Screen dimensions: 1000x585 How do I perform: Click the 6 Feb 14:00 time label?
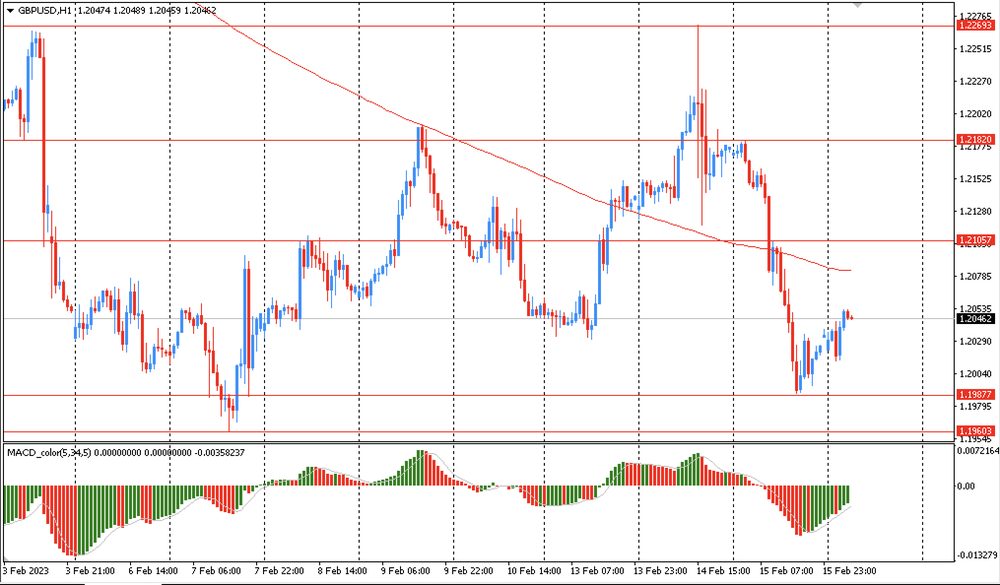153,570
